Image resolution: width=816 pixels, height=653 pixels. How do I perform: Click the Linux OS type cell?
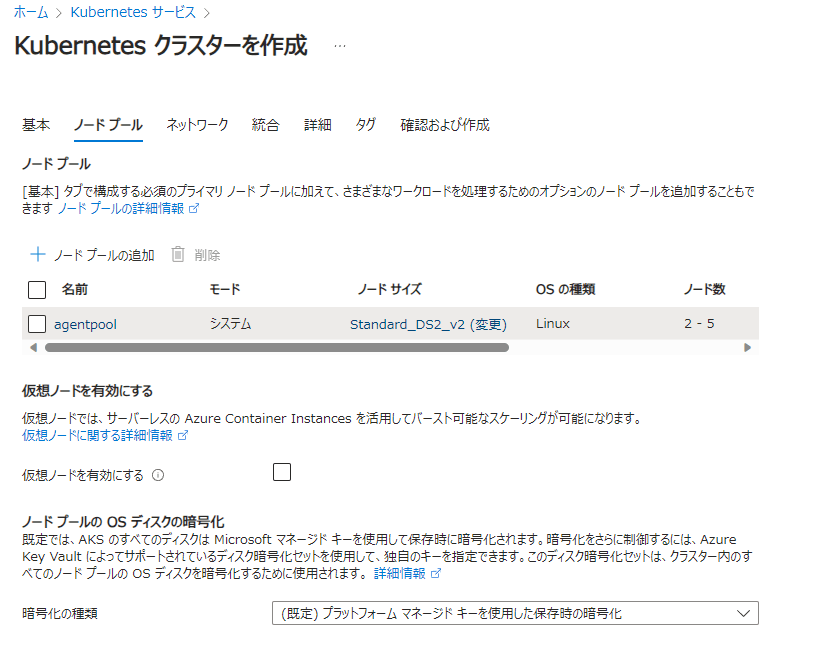coord(553,324)
